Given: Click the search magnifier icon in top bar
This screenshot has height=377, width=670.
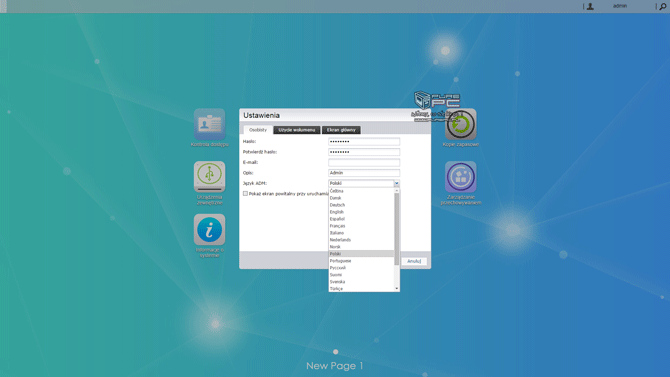Looking at the screenshot, I should tap(663, 6).
